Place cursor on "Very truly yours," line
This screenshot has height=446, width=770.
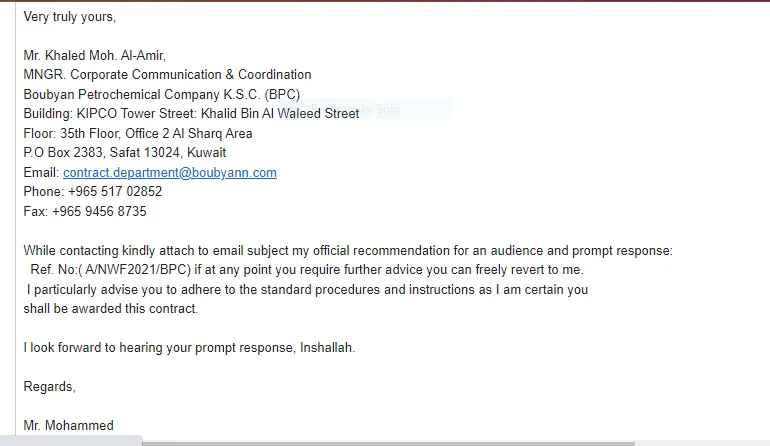(70, 17)
